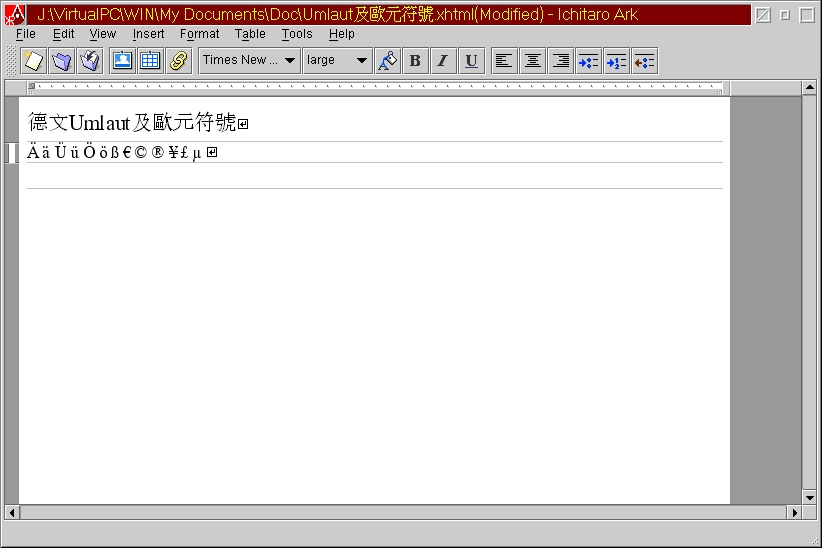The image size is (822, 548).
Task: Open the Table menu
Action: coord(250,34)
